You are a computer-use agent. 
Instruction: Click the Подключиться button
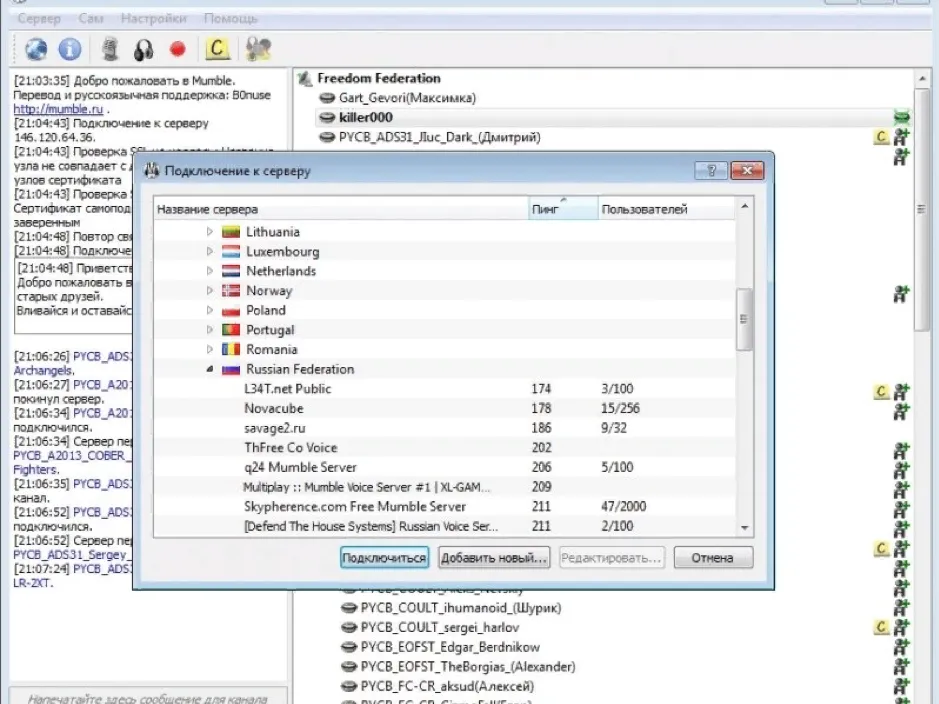pos(384,558)
